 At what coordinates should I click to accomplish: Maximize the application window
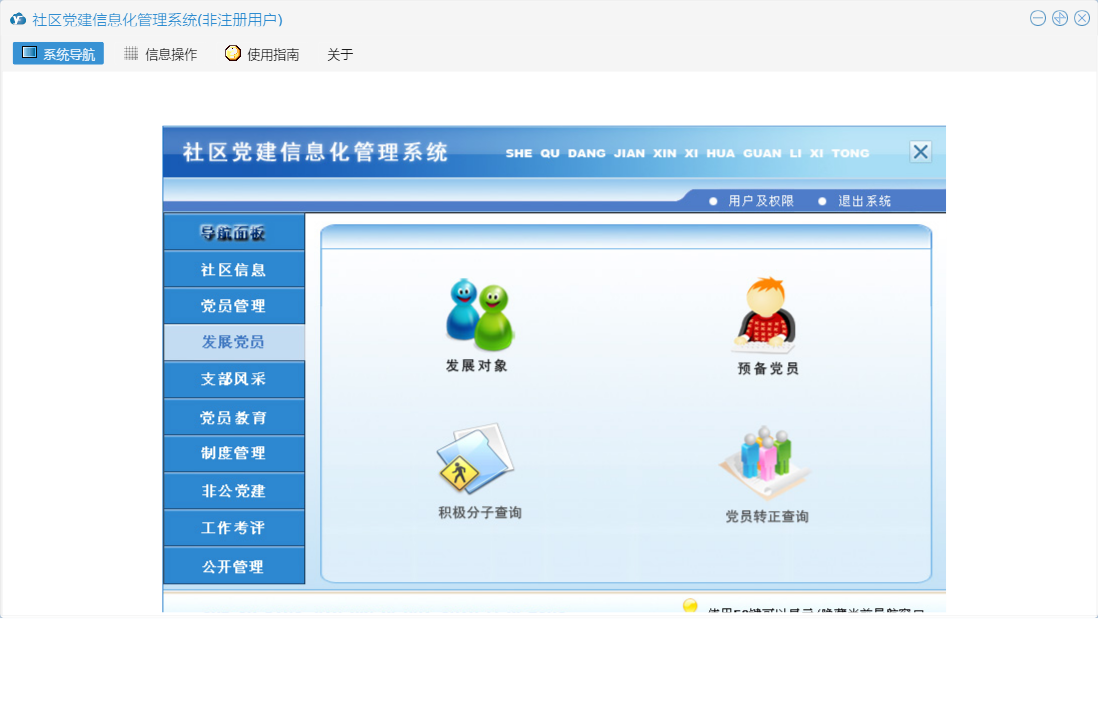click(1060, 18)
